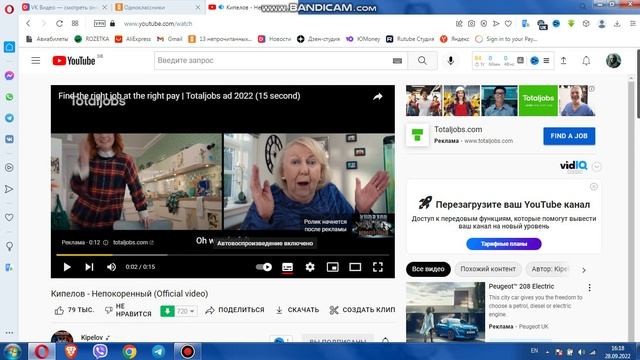Open the Peugeot 208 Electric thumbnail
The width and height of the screenshot is (640, 360).
point(445,312)
